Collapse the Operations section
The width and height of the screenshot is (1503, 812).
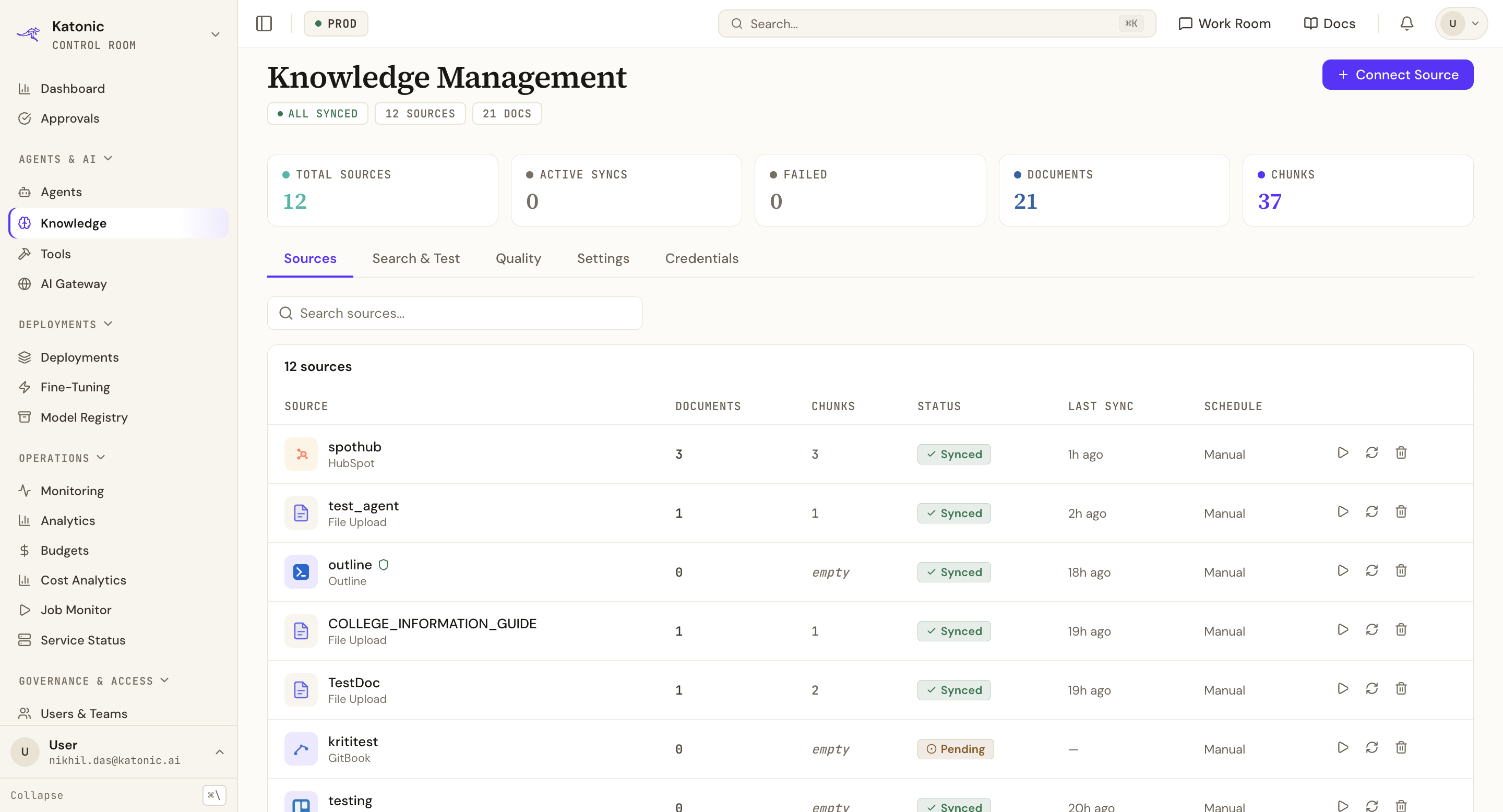62,457
